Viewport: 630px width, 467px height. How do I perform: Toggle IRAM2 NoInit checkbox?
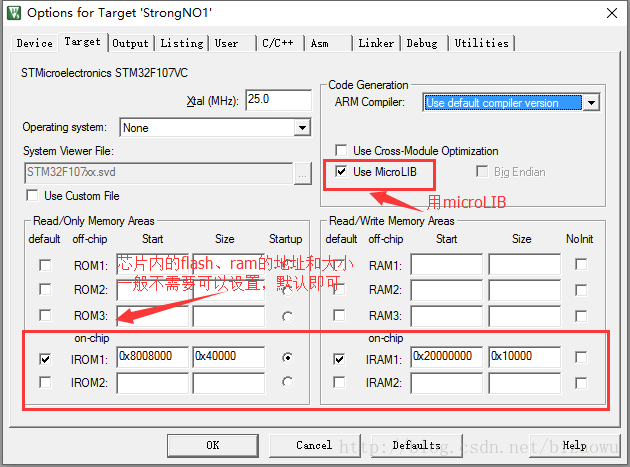(x=581, y=383)
